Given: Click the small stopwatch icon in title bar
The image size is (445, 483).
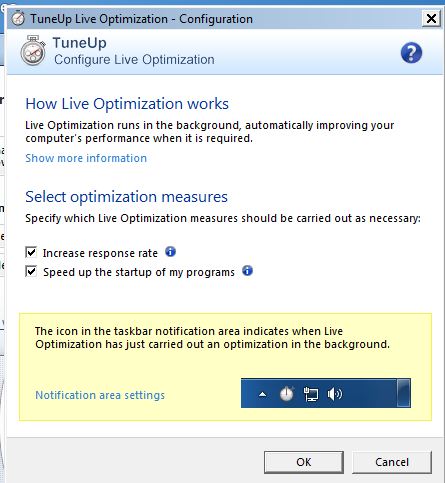Looking at the screenshot, I should [18, 18].
